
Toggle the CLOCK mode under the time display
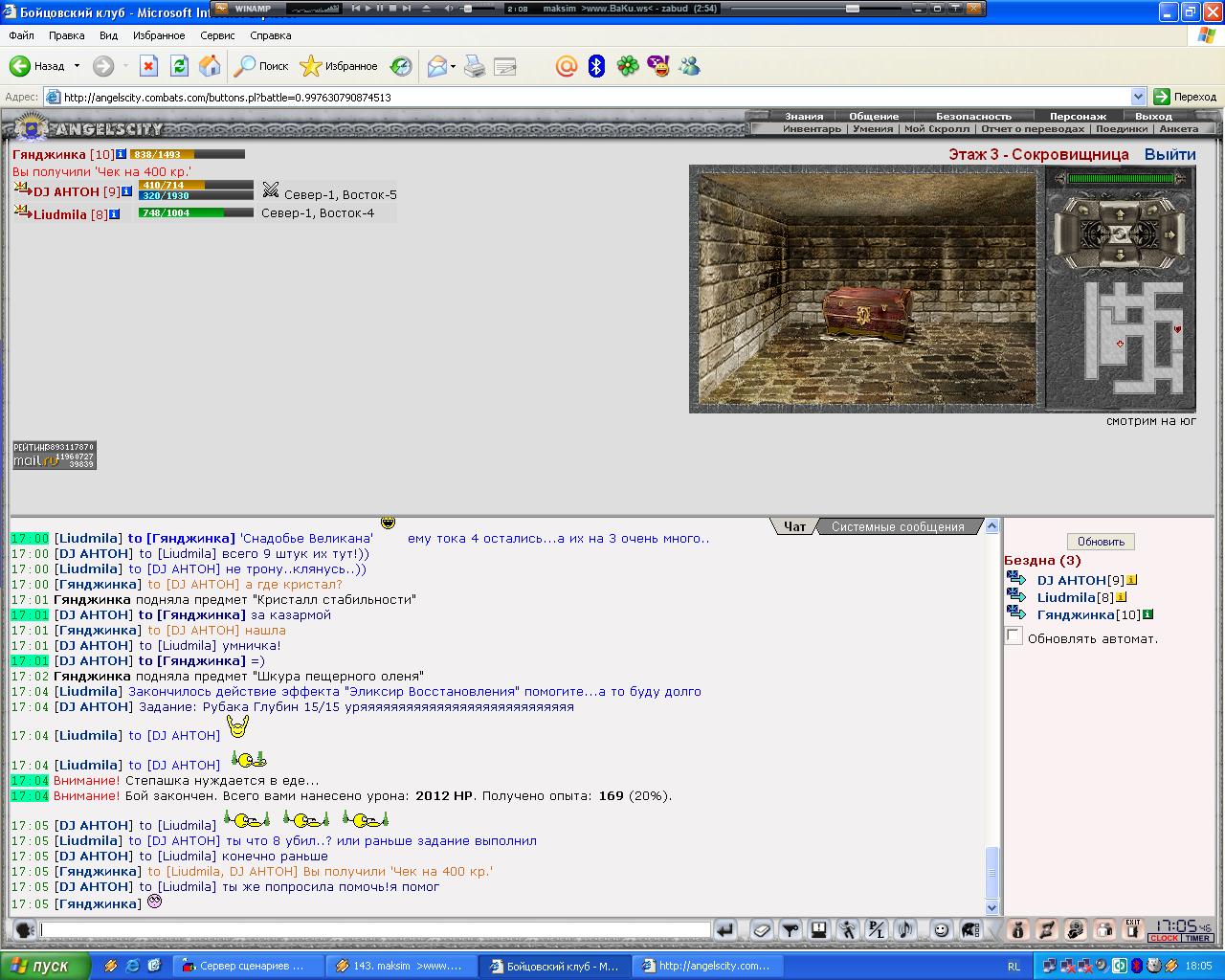1164,939
